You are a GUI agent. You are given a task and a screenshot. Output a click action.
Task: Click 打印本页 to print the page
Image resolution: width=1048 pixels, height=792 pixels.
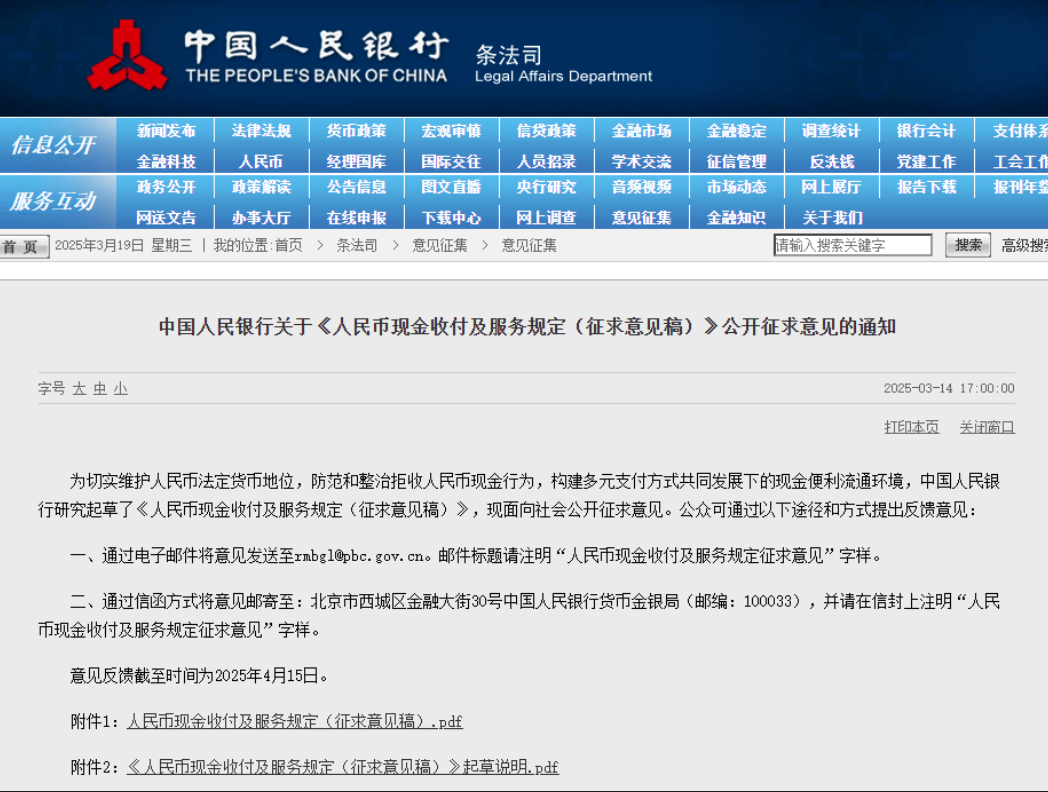911,427
